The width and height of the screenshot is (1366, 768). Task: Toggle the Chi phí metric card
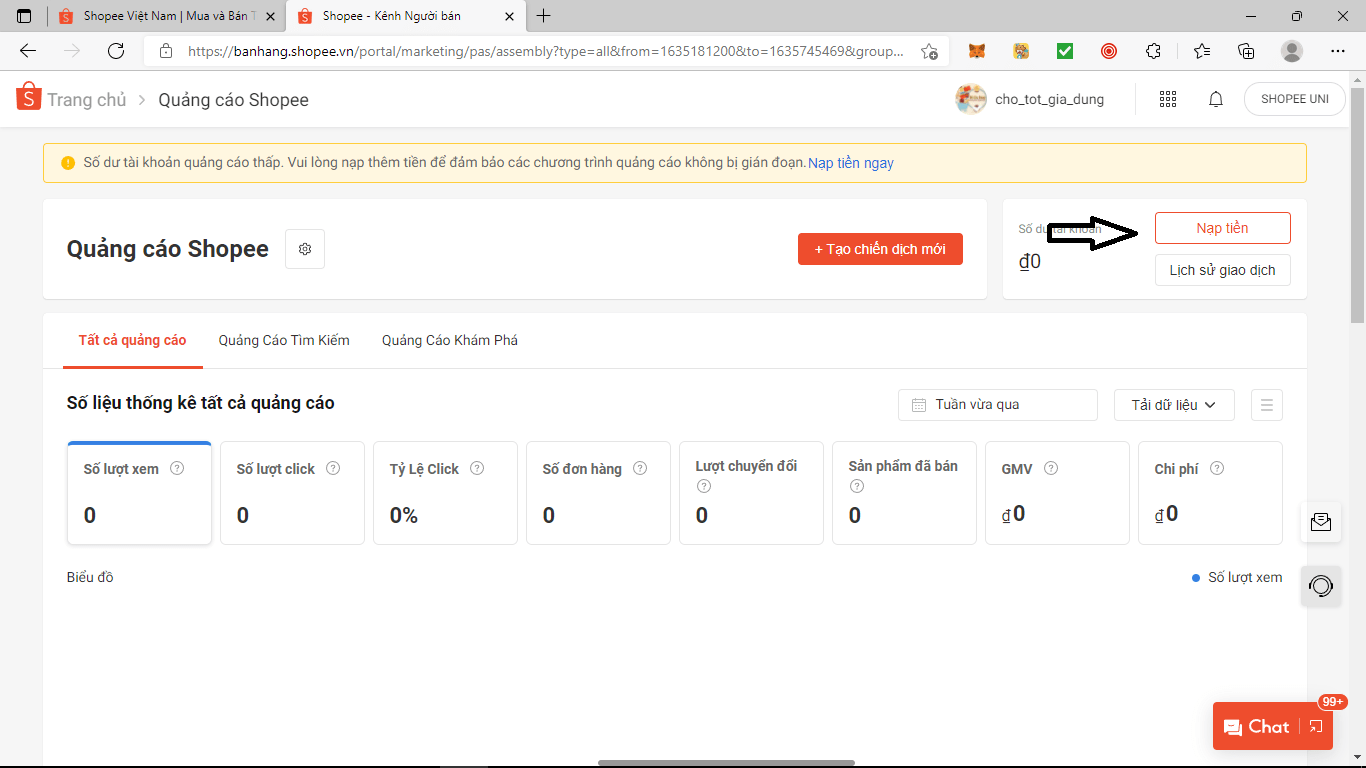(1209, 493)
